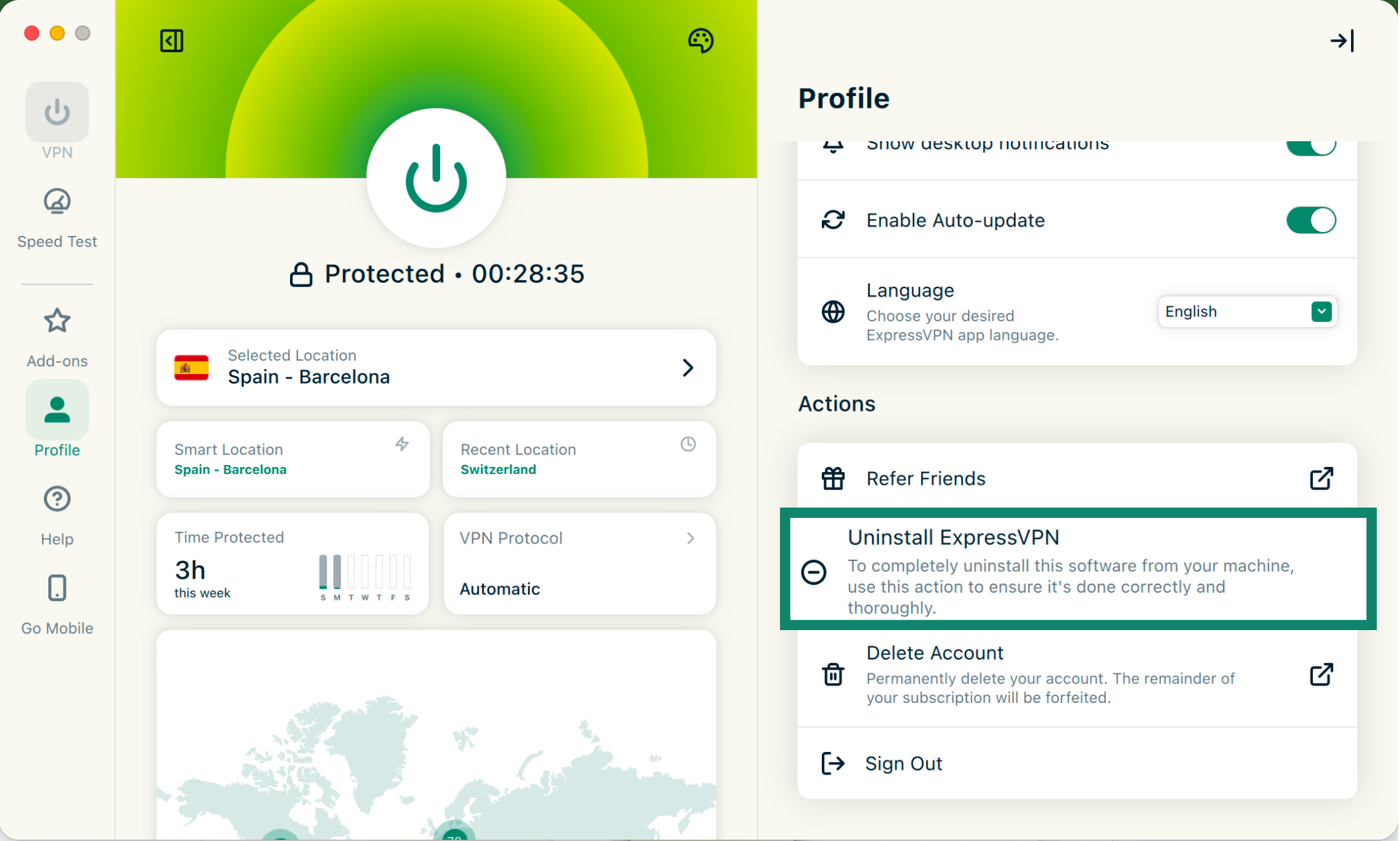Screen dimensions: 1400x841
Task: Open the theme palette icon
Action: (x=700, y=41)
